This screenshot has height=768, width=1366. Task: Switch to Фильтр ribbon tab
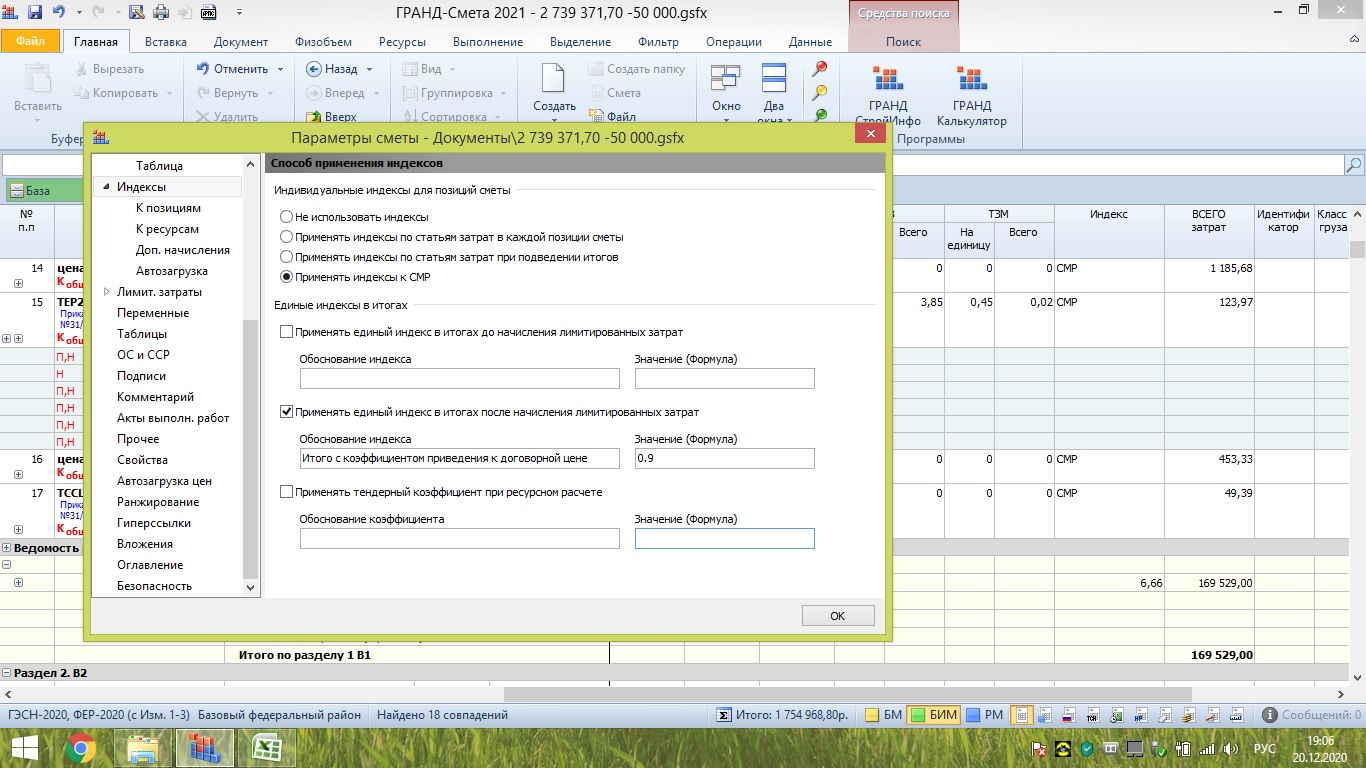[x=657, y=42]
